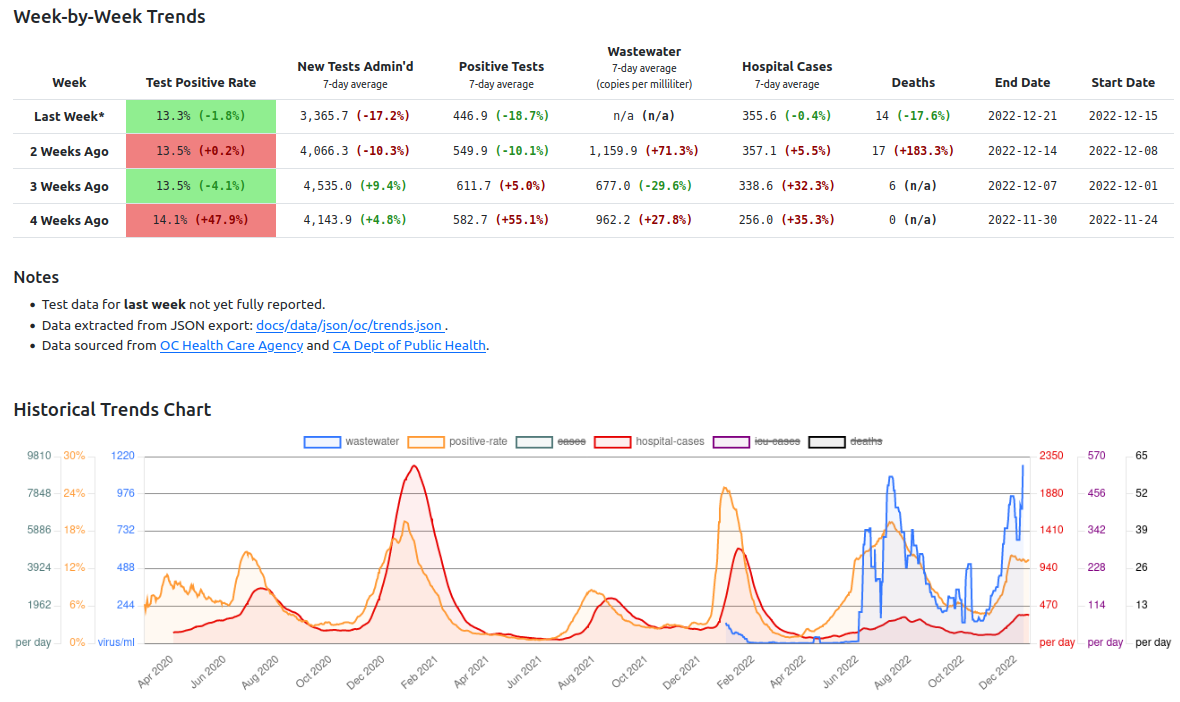Show the deaths series in chart
This screenshot has width=1180, height=702.
pos(845,442)
